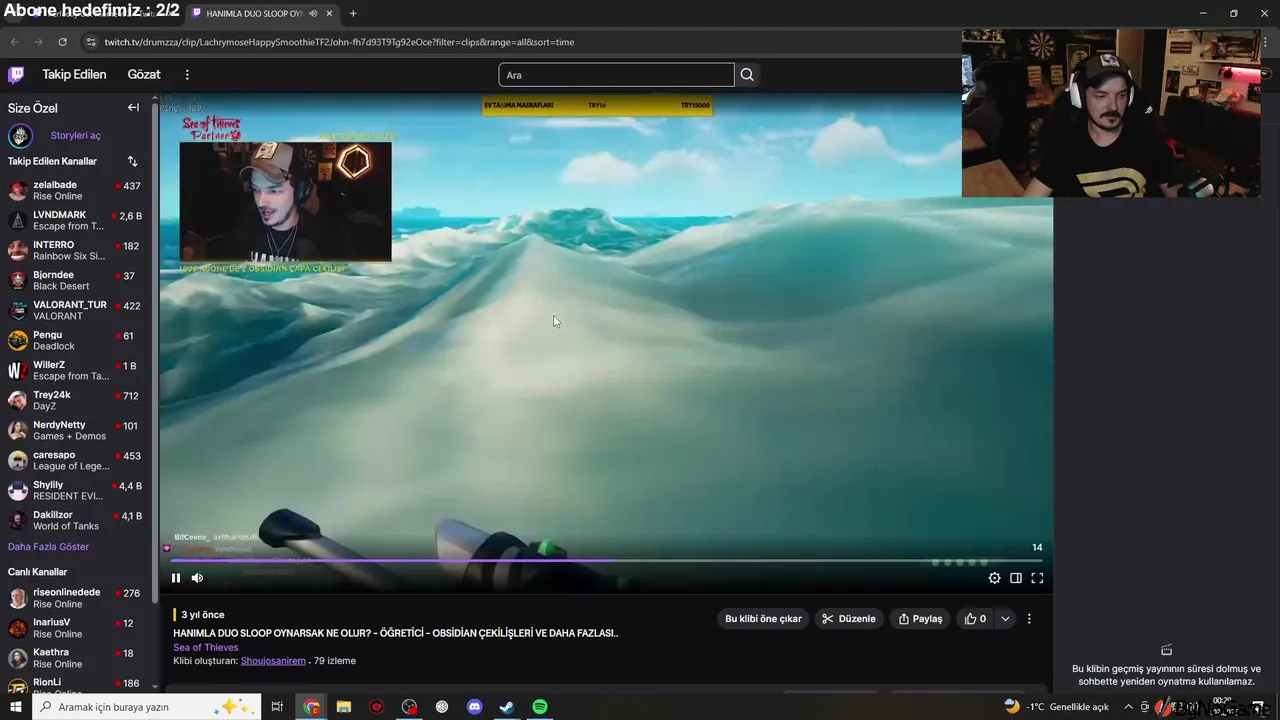Click the Düzenle clip edit button

[x=849, y=619]
